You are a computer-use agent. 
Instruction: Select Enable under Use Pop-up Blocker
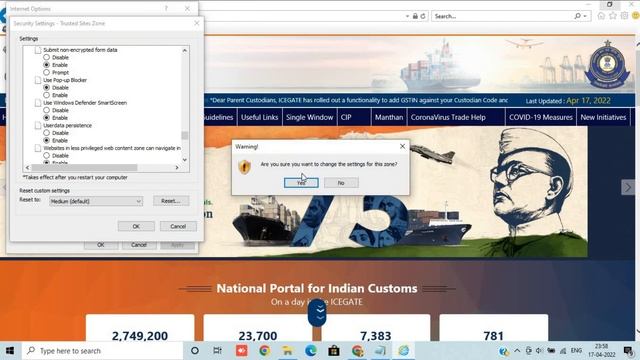click(47, 95)
